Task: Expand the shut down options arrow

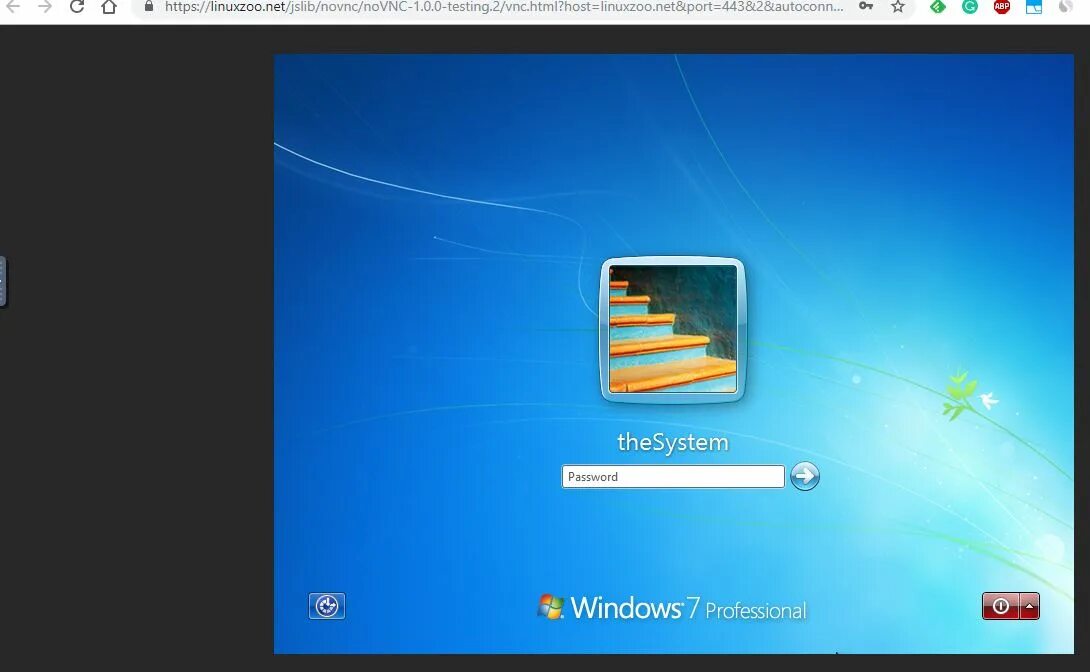Action: (1030, 606)
